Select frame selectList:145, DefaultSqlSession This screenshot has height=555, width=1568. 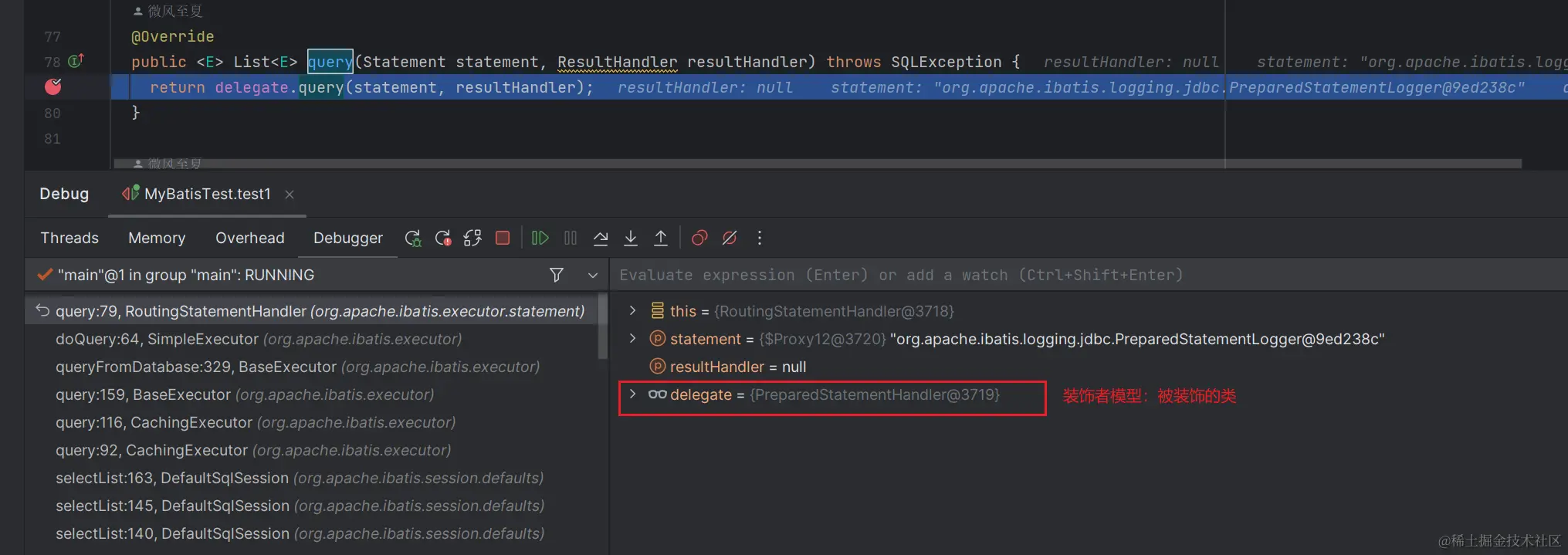tap(313, 506)
